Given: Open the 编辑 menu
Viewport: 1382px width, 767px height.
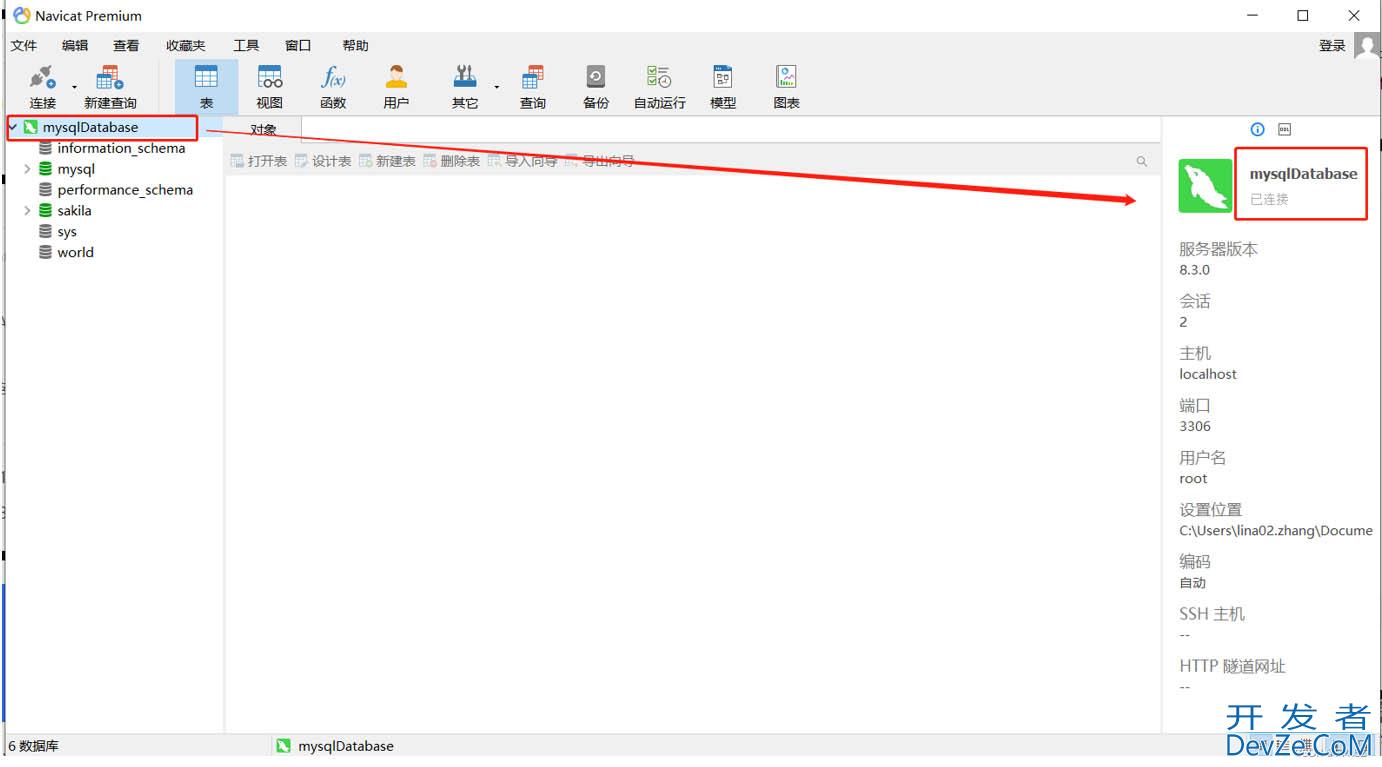Looking at the screenshot, I should point(75,46).
